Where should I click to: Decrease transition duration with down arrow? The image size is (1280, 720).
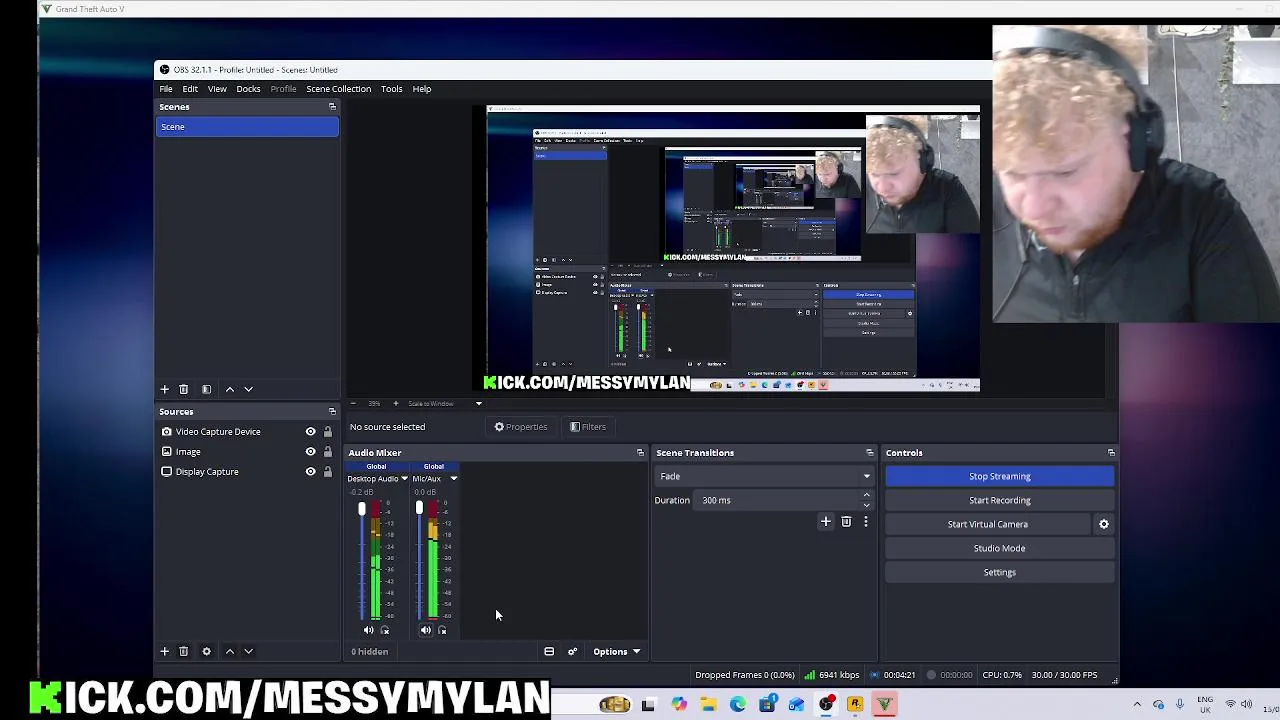(x=866, y=505)
